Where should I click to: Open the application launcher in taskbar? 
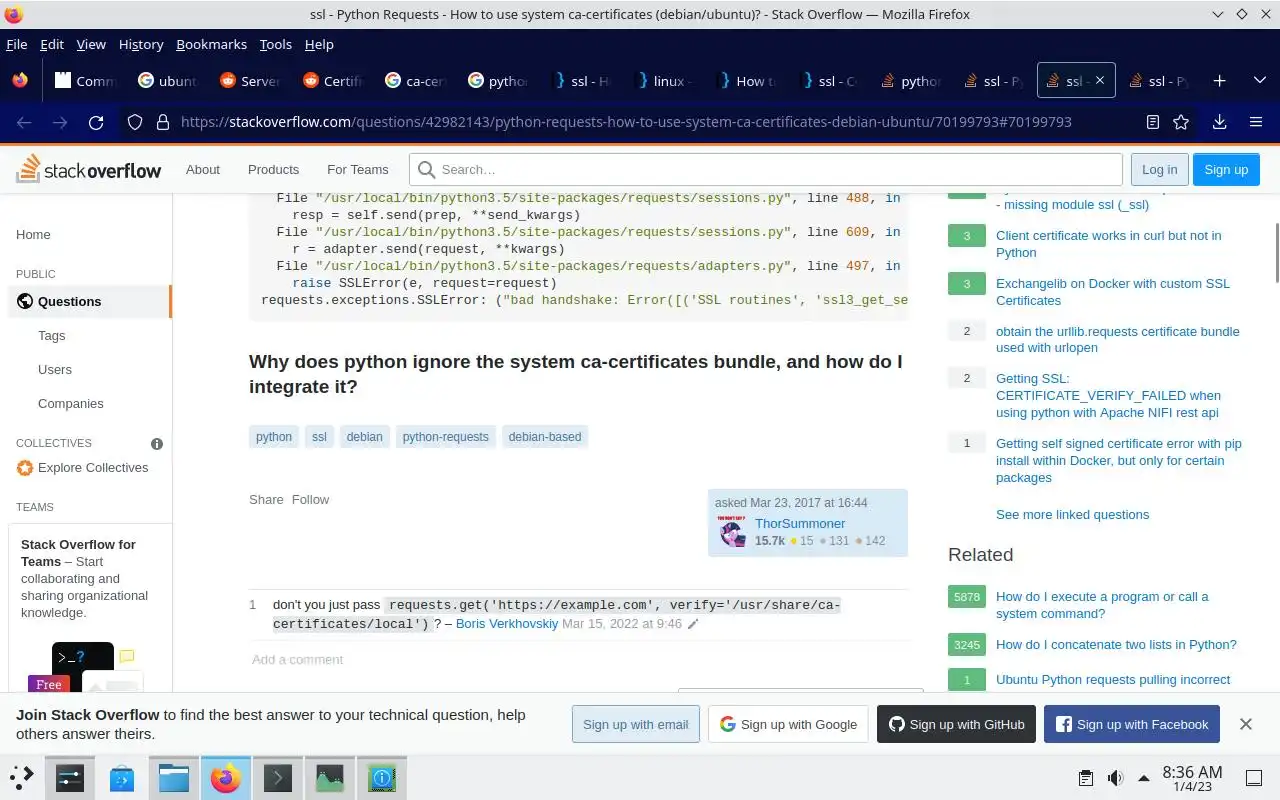pyautogui.click(x=21, y=777)
